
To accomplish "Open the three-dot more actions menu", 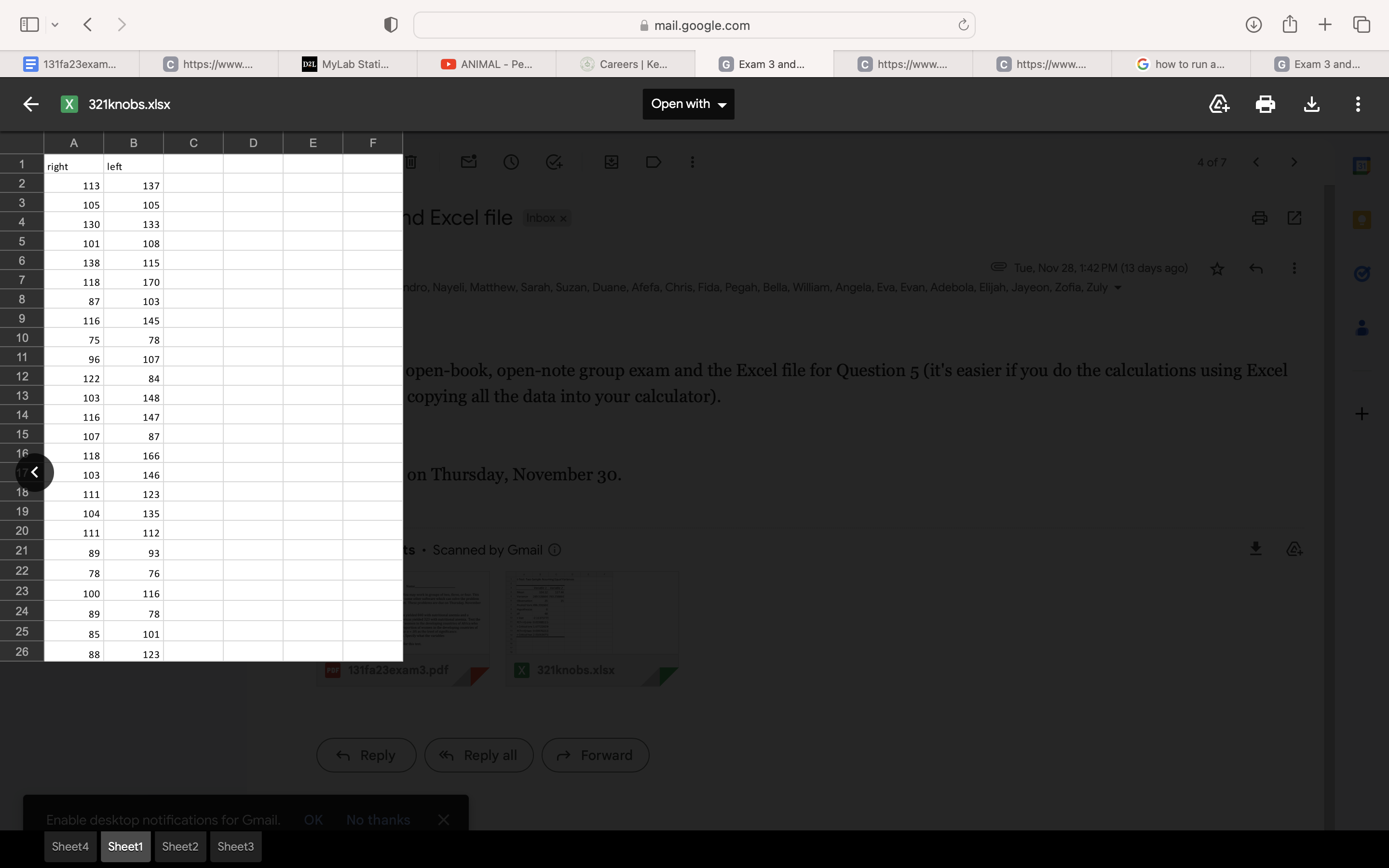I will tap(1358, 104).
